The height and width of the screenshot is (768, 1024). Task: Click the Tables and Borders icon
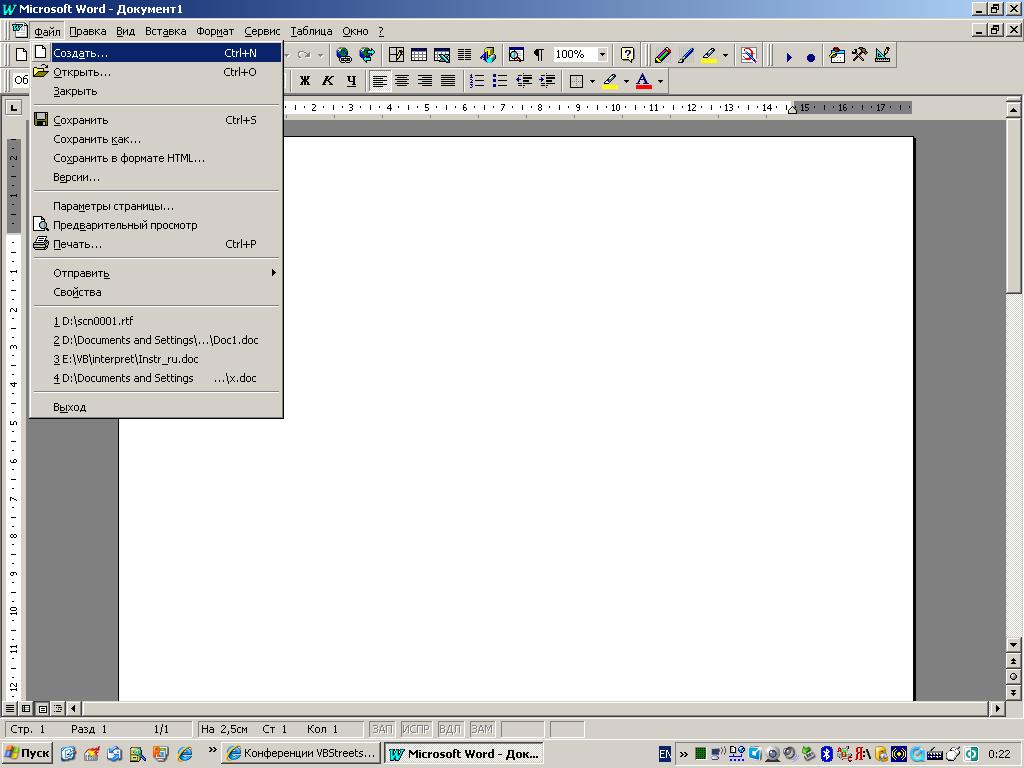(x=396, y=55)
